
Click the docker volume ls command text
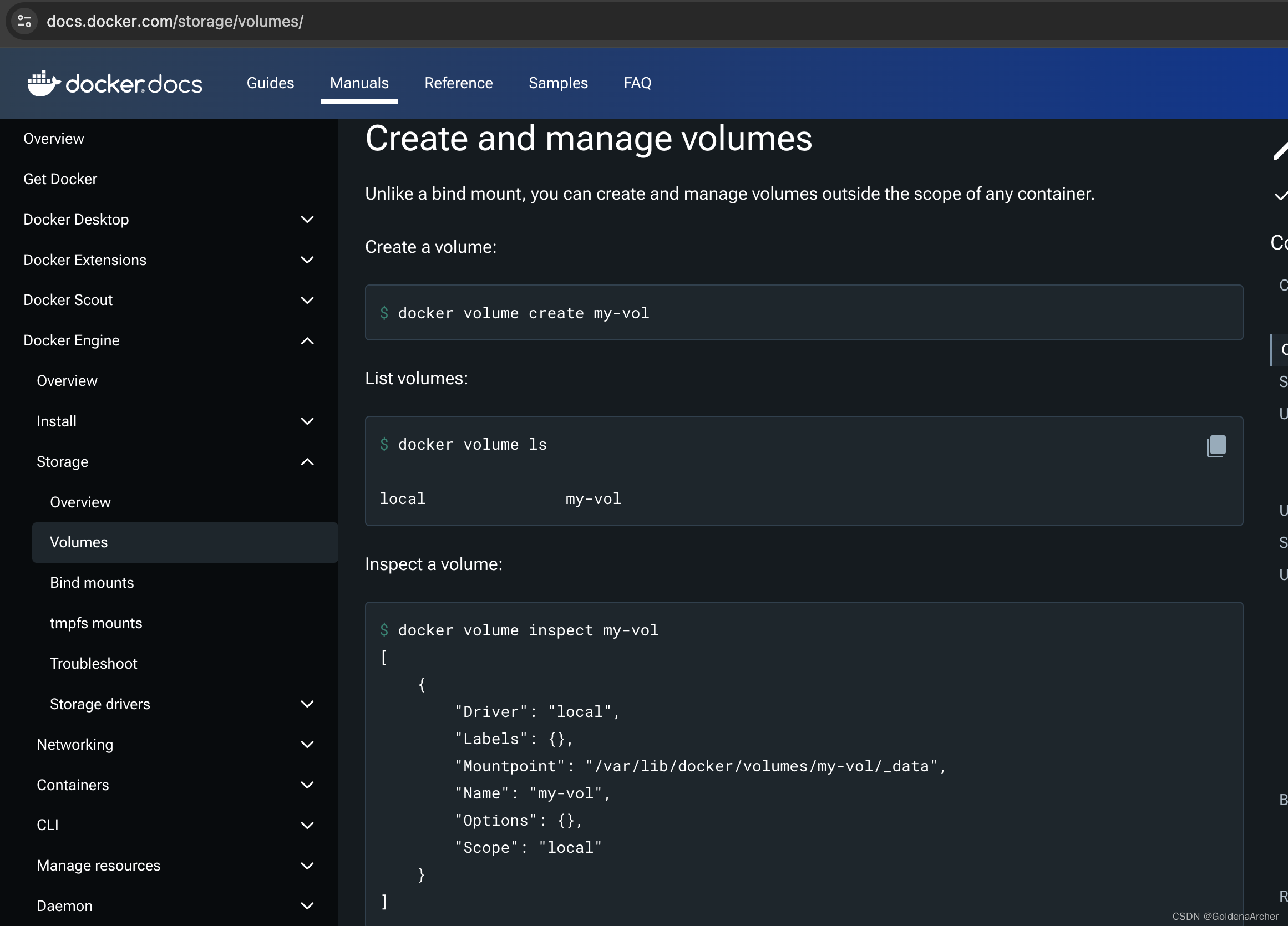pos(472,445)
